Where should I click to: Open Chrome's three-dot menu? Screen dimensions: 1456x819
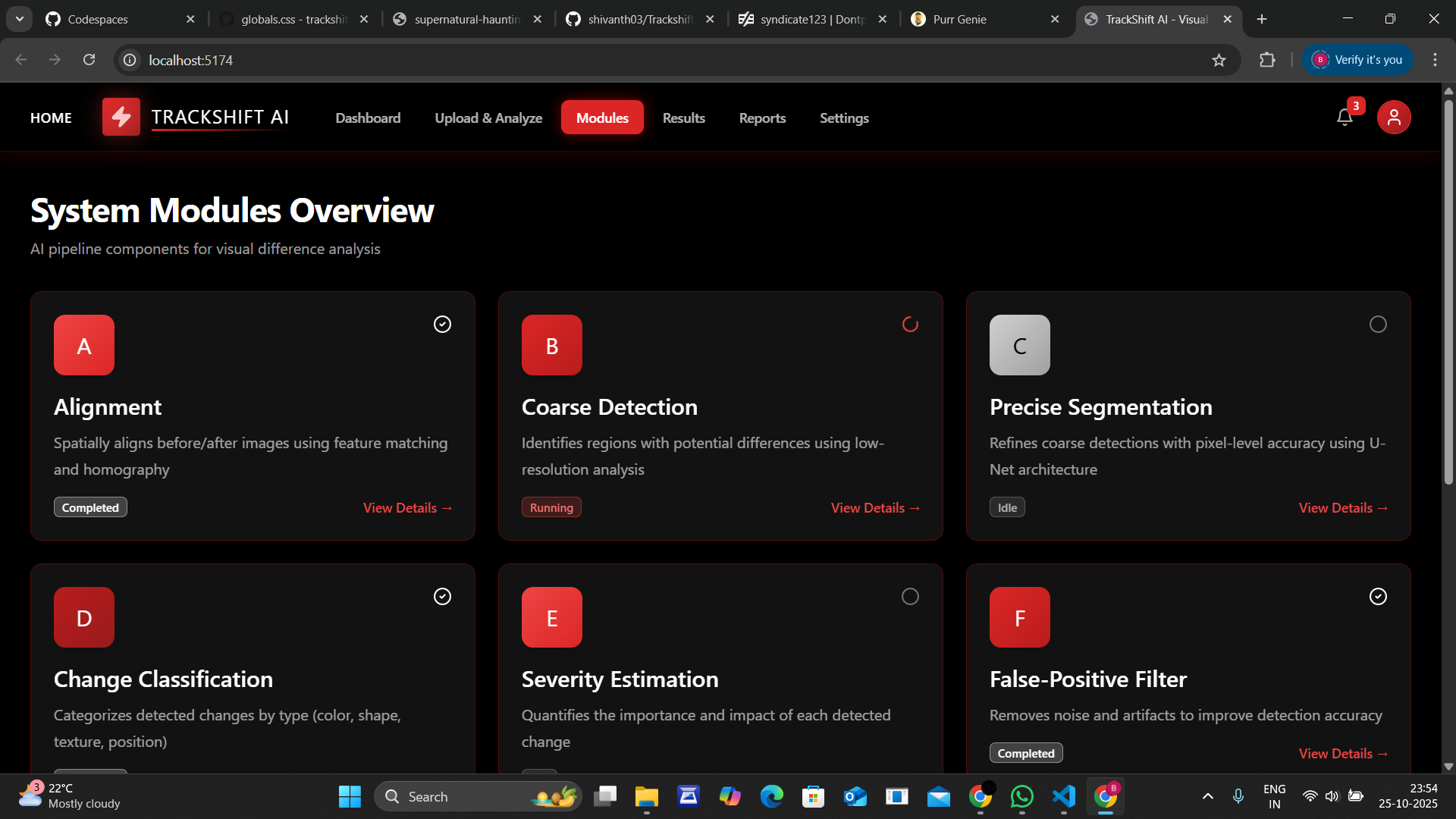click(x=1435, y=60)
